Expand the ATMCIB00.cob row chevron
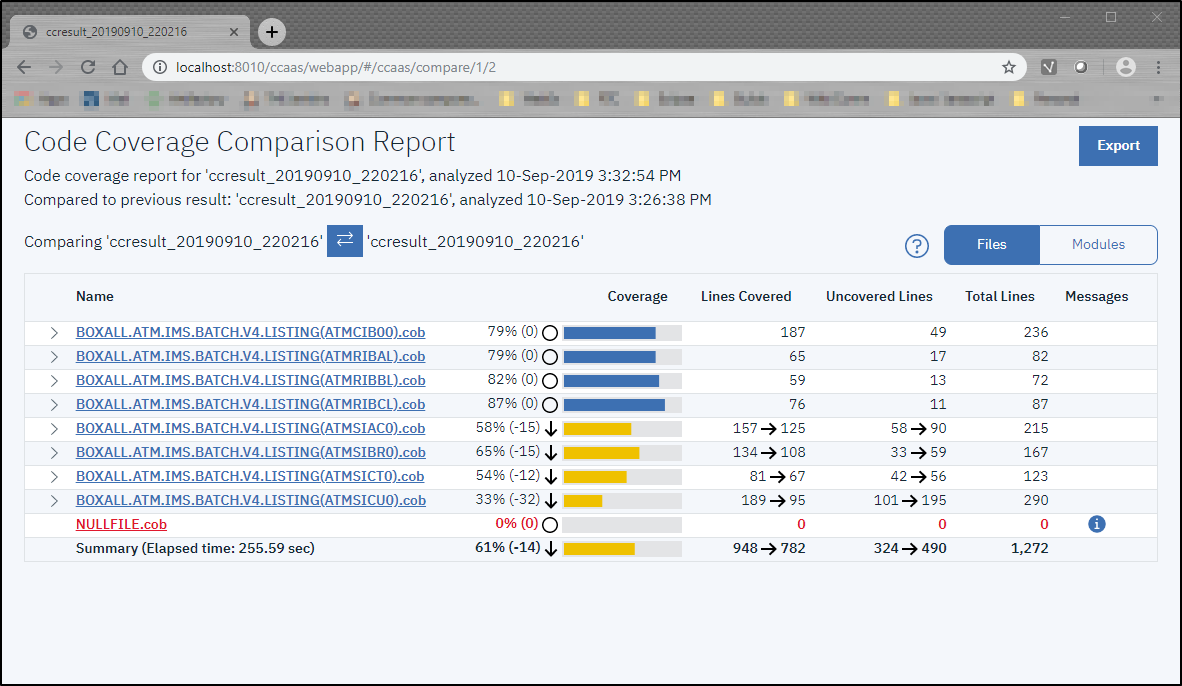 click(54, 332)
